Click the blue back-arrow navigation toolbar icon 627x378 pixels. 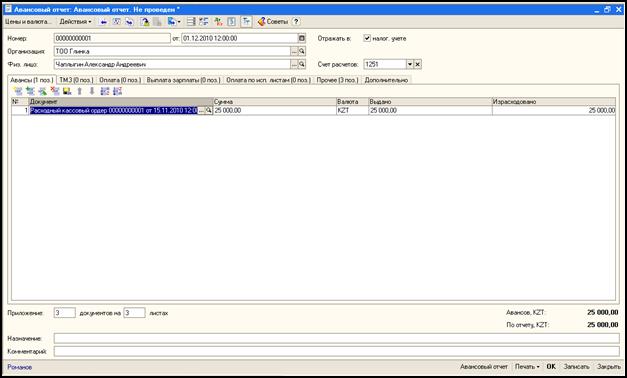(x=104, y=22)
